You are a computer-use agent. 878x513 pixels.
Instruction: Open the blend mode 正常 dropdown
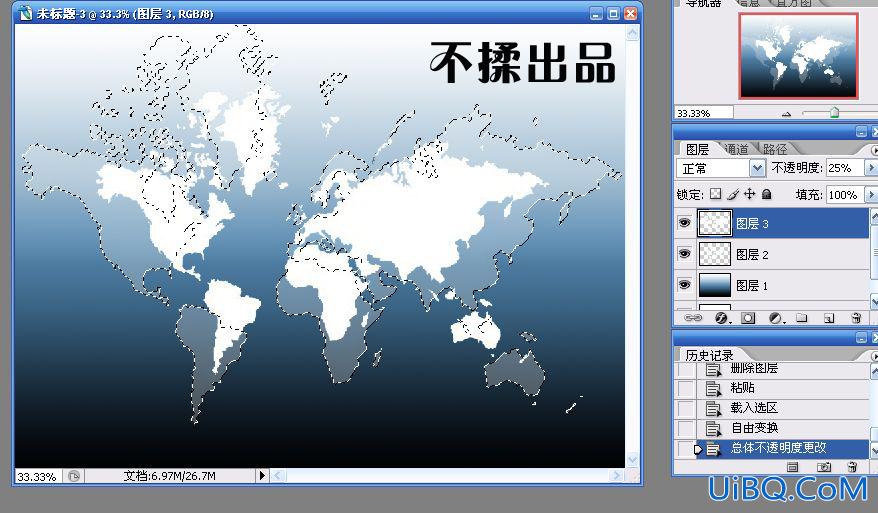[x=757, y=168]
